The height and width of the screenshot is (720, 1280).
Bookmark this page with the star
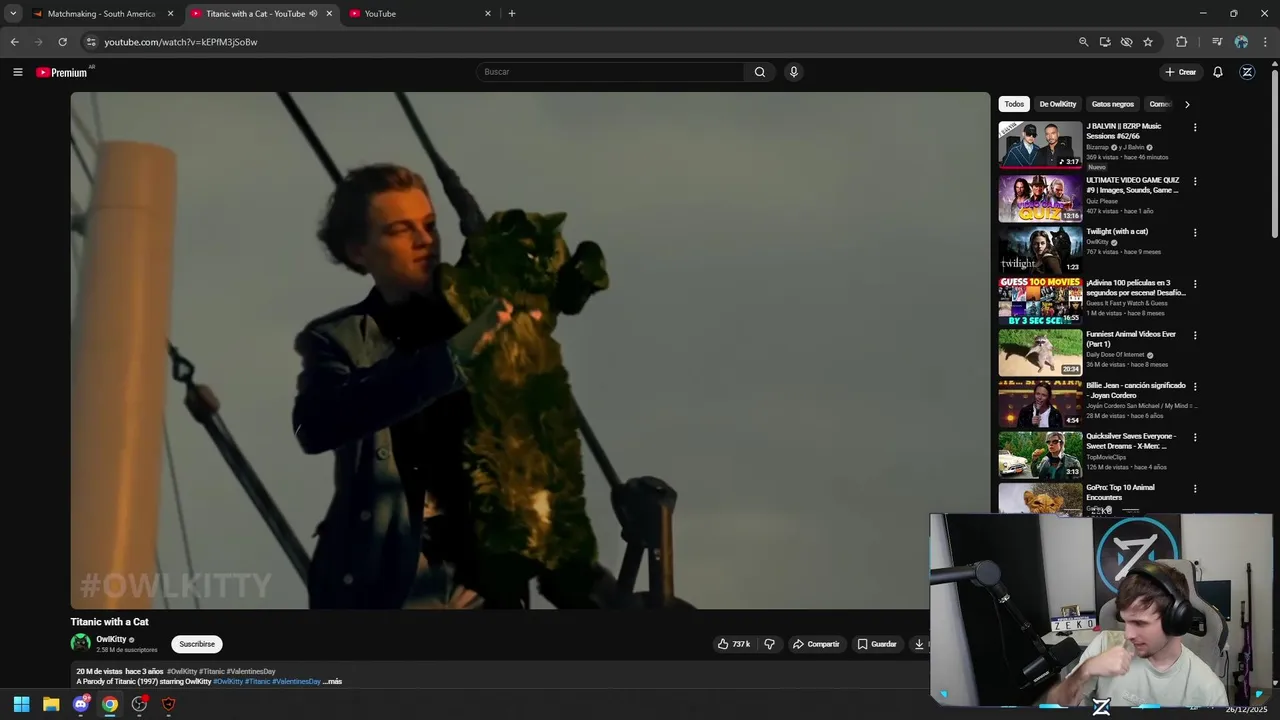click(x=1148, y=42)
